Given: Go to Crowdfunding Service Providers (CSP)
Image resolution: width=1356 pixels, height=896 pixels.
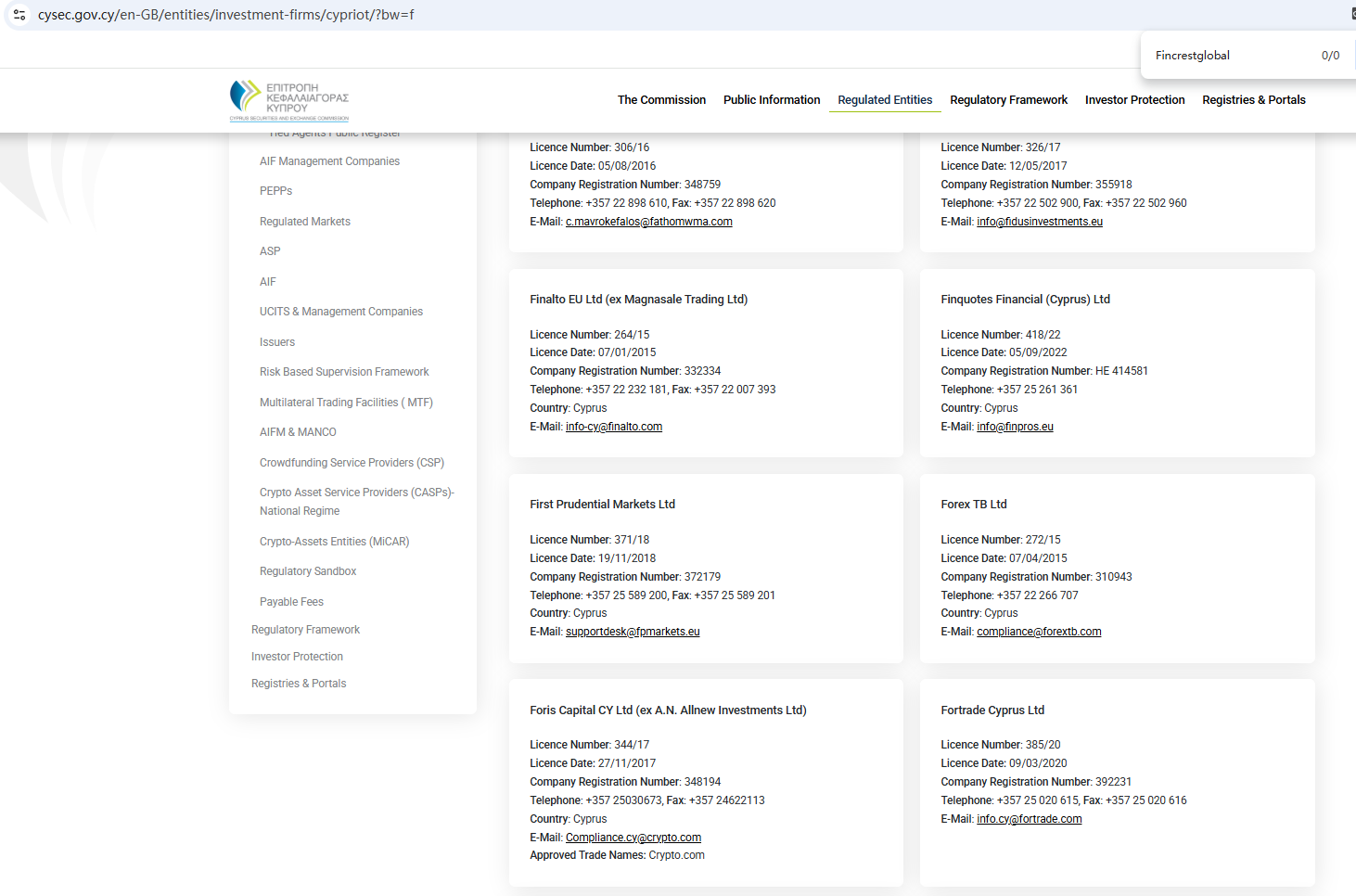Looking at the screenshot, I should pos(352,463).
